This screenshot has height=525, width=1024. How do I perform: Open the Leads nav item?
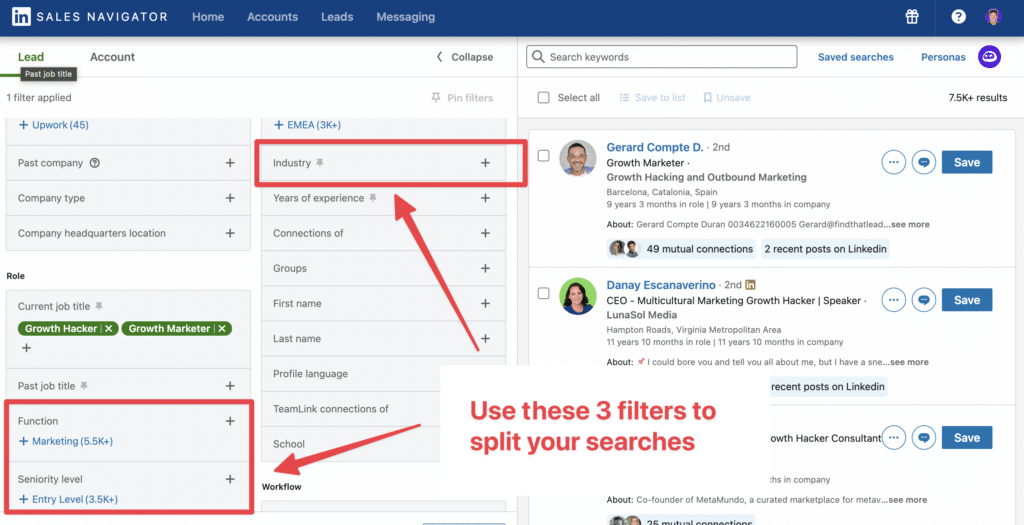pyautogui.click(x=337, y=17)
